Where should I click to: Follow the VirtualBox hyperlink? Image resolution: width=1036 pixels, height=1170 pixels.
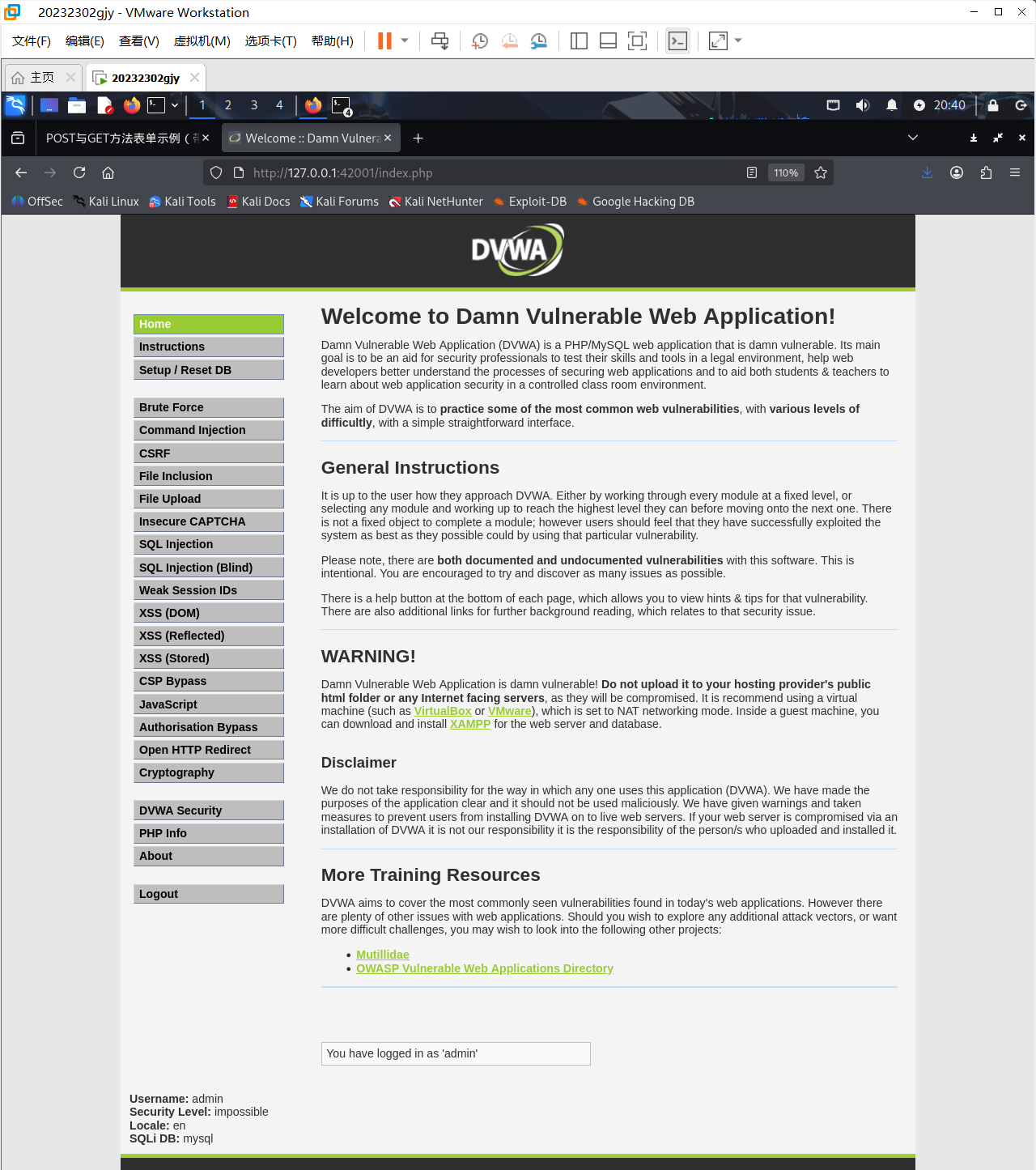coord(443,711)
